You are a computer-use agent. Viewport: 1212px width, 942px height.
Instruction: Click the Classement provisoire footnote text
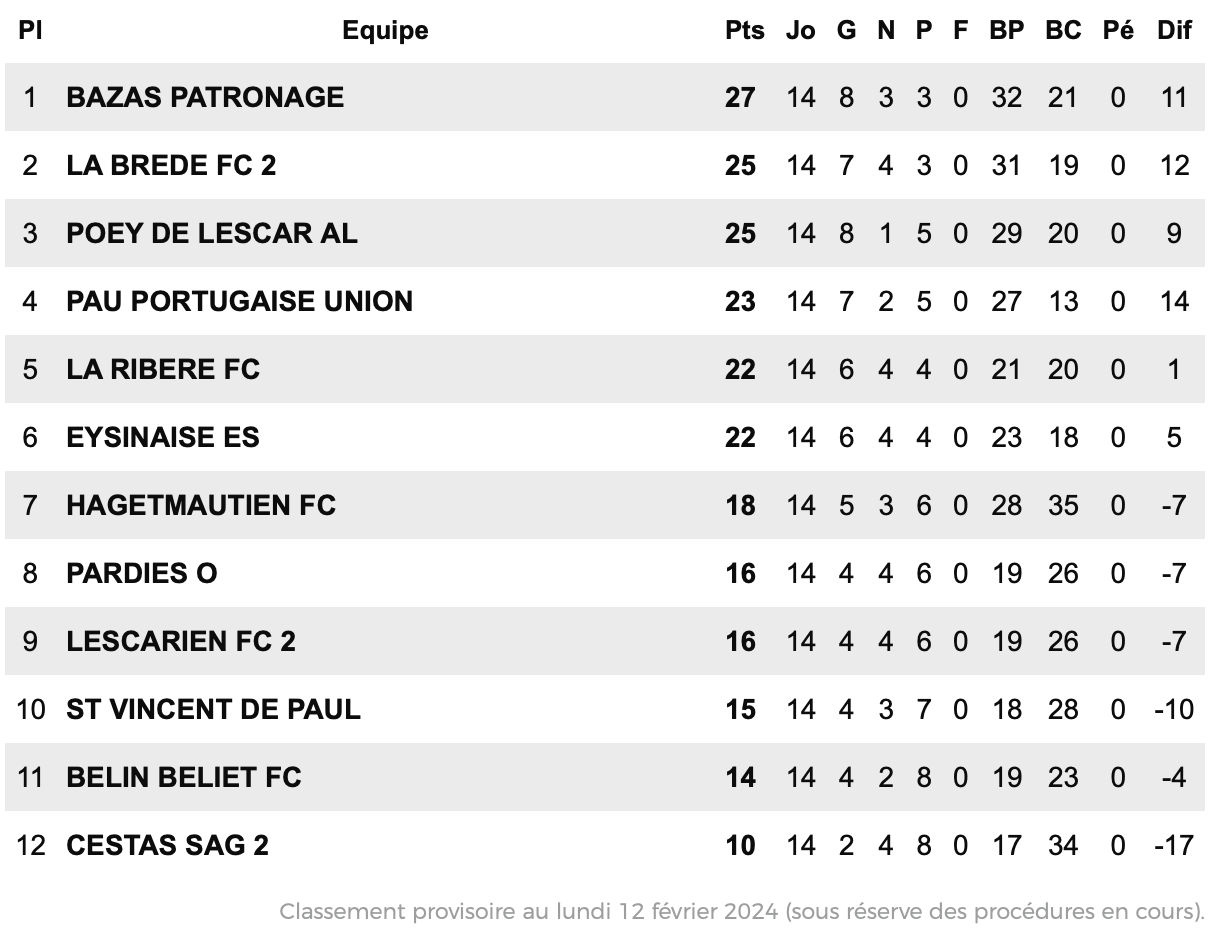(x=742, y=911)
